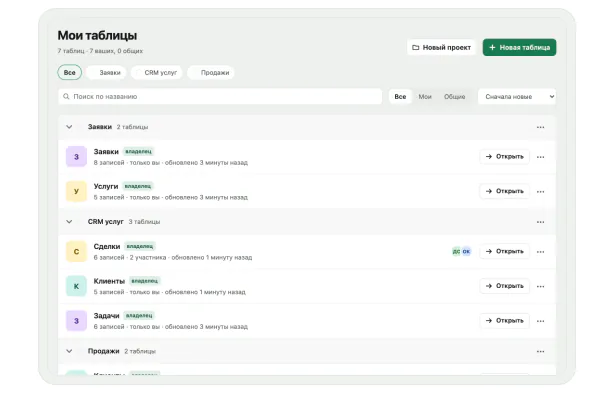Click the Мои таблицы heading
Viewport: 612px width, 398px height.
(x=97, y=36)
